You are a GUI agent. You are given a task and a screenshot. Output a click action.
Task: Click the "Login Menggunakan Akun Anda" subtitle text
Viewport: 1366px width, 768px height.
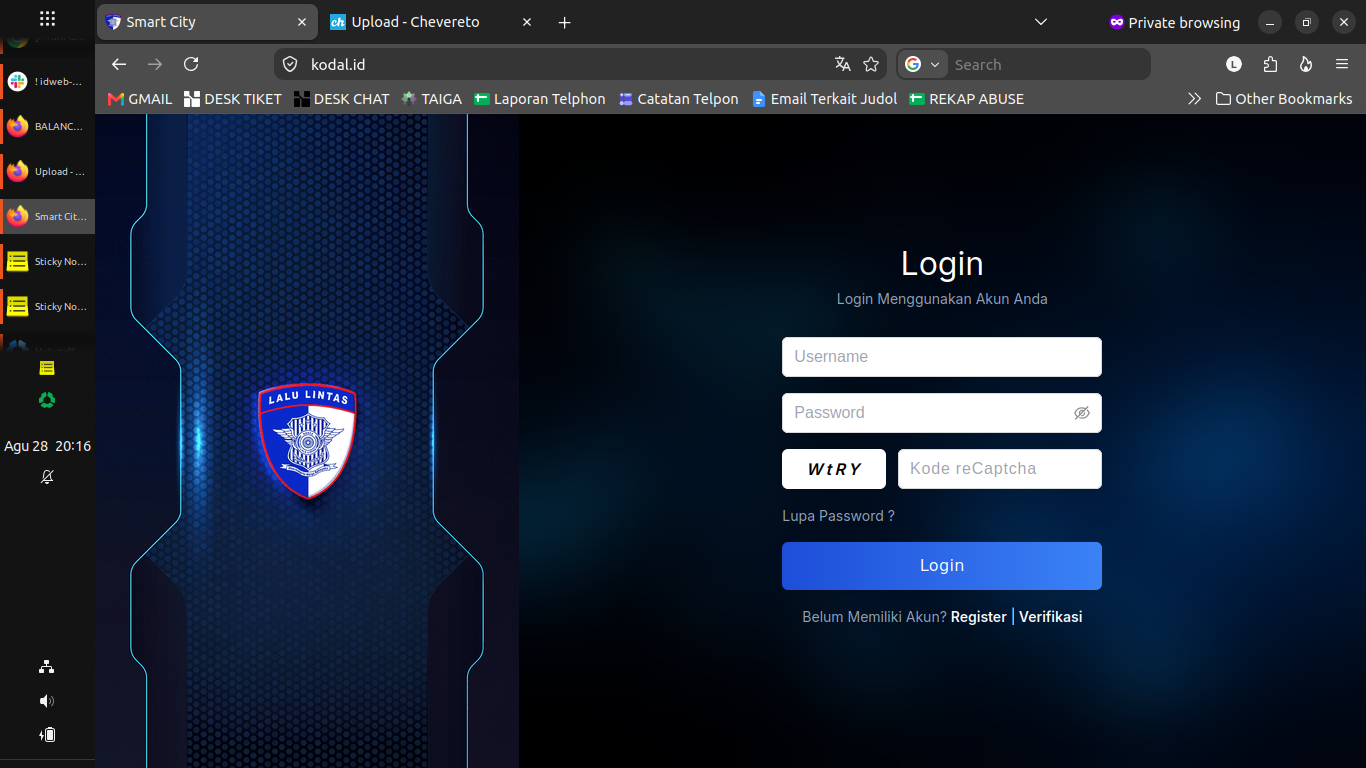pyautogui.click(x=942, y=299)
